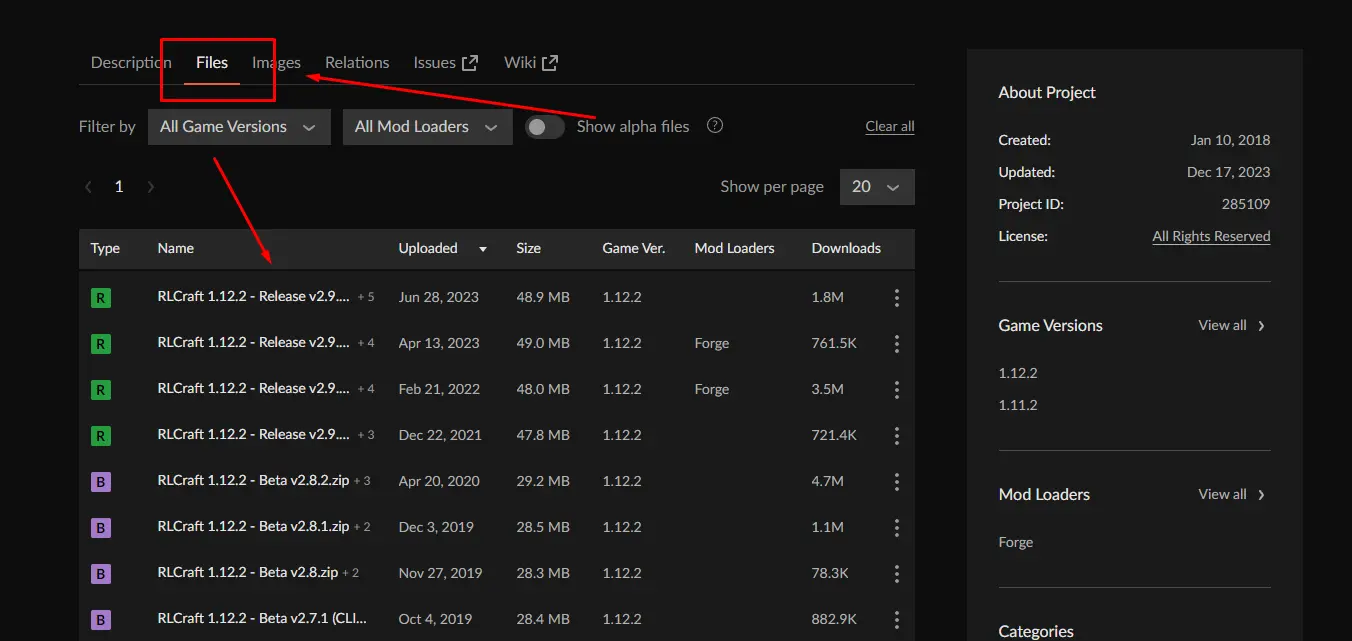
Task: Open the All Rights Reserved license link
Action: click(1211, 236)
